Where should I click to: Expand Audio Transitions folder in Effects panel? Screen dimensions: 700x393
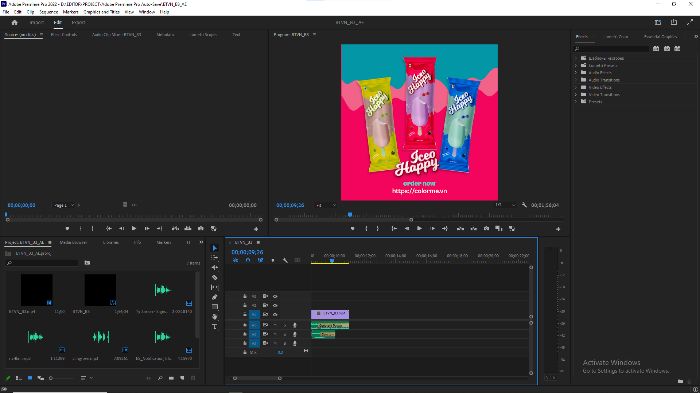tap(576, 79)
